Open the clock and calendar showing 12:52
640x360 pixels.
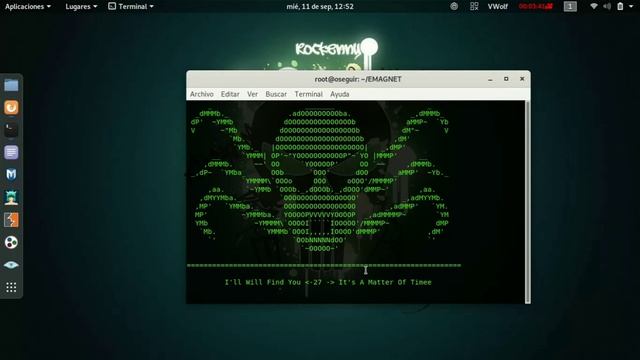(320, 7)
